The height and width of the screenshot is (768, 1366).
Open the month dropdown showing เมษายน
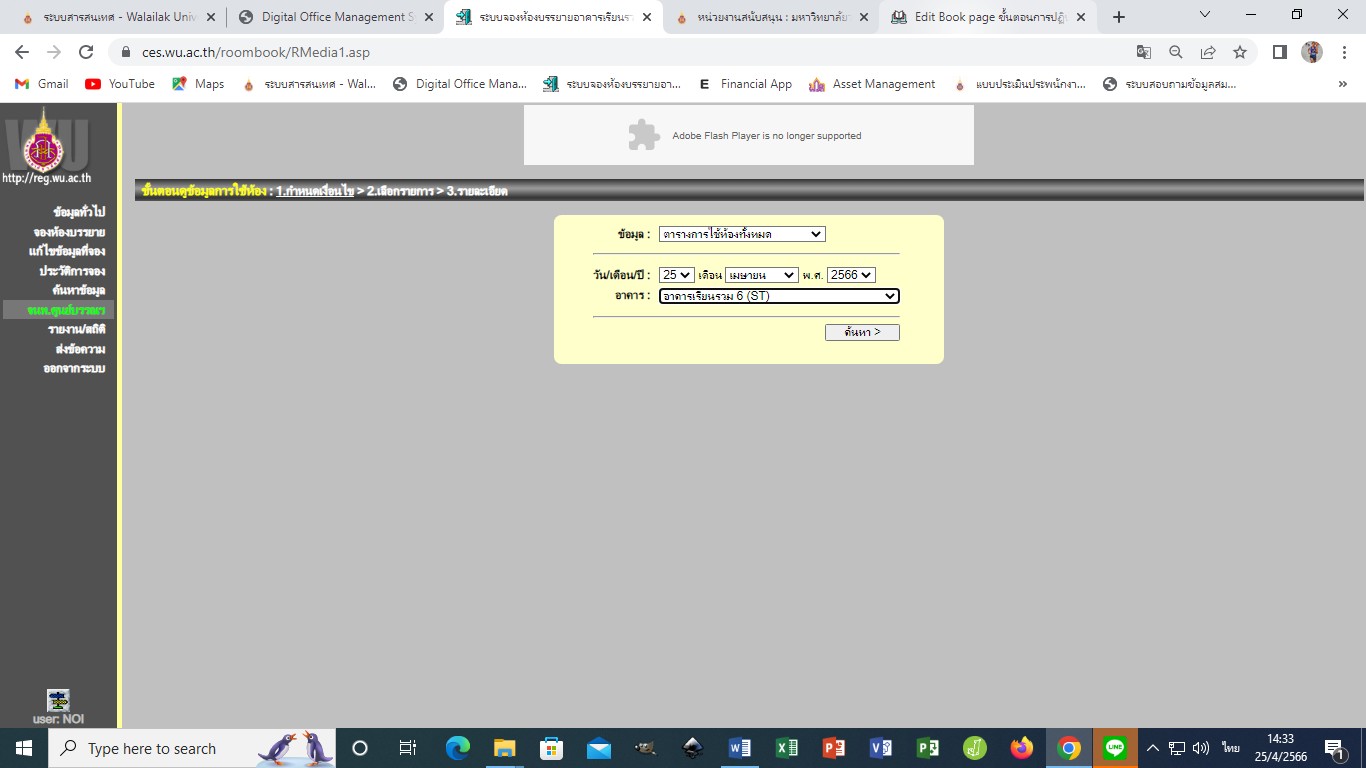(x=762, y=275)
